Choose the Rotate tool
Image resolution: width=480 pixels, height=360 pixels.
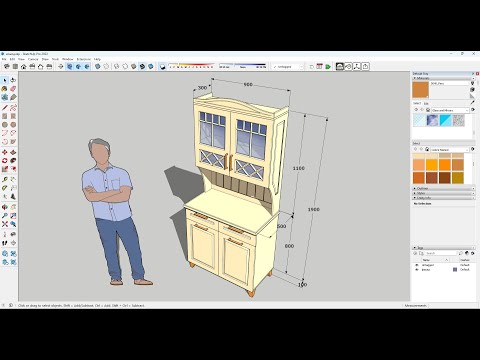tap(5, 161)
